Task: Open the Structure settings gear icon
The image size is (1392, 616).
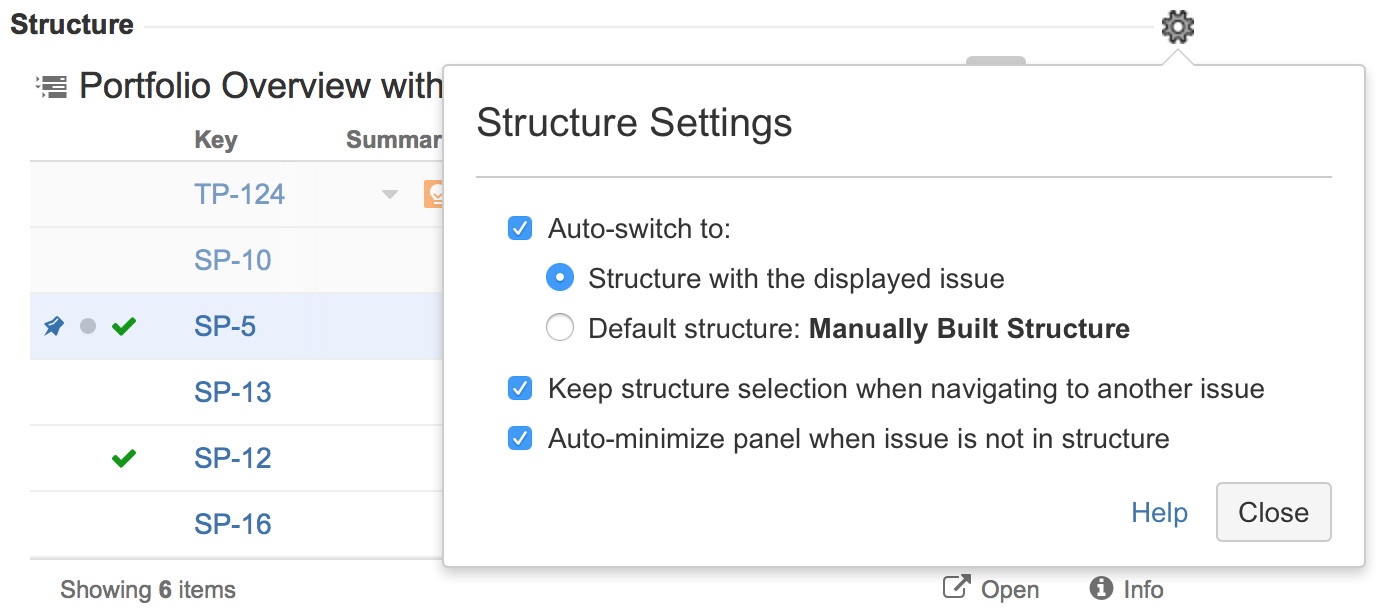Action: (1176, 25)
